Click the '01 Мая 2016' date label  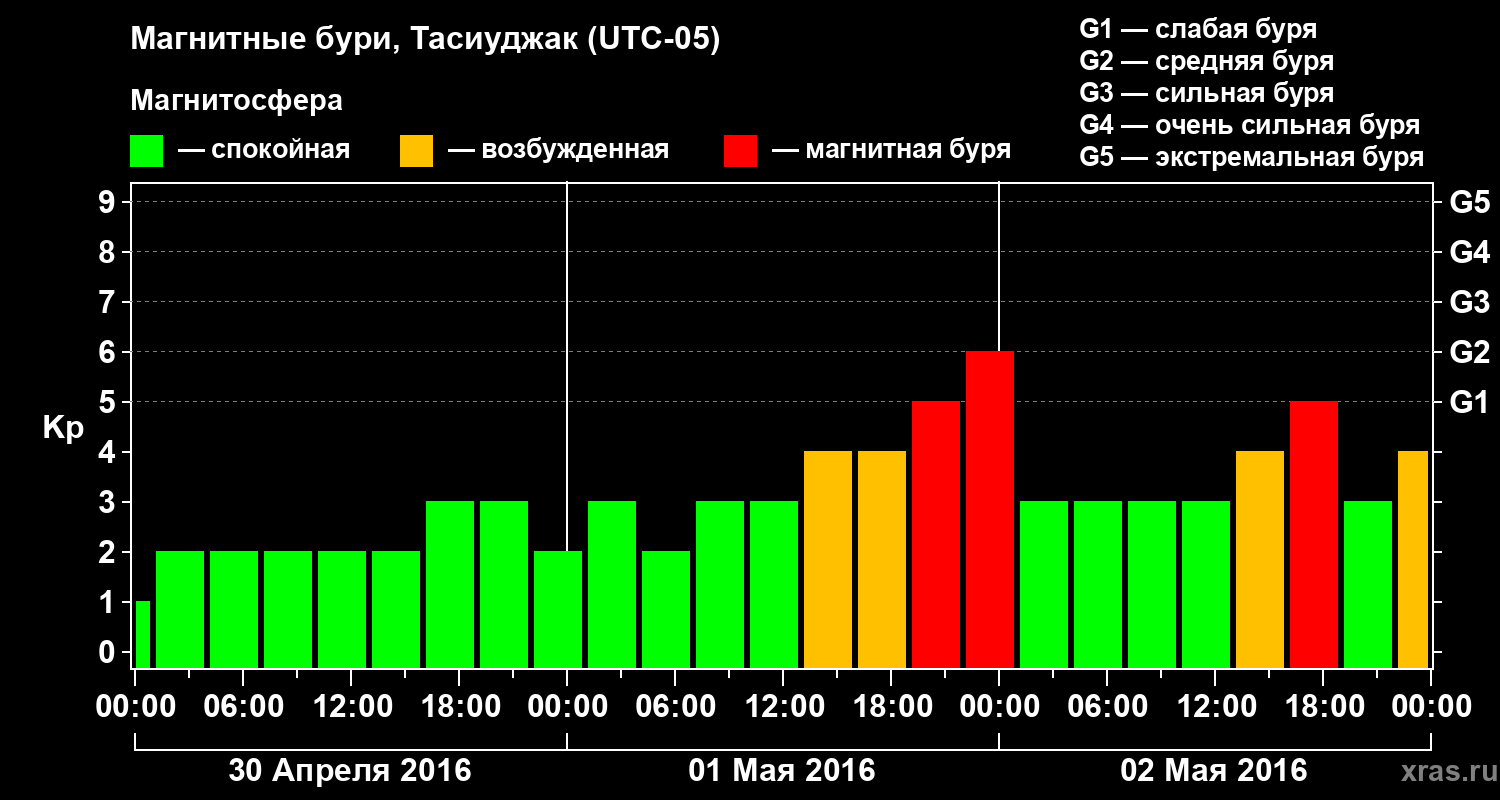pos(782,771)
